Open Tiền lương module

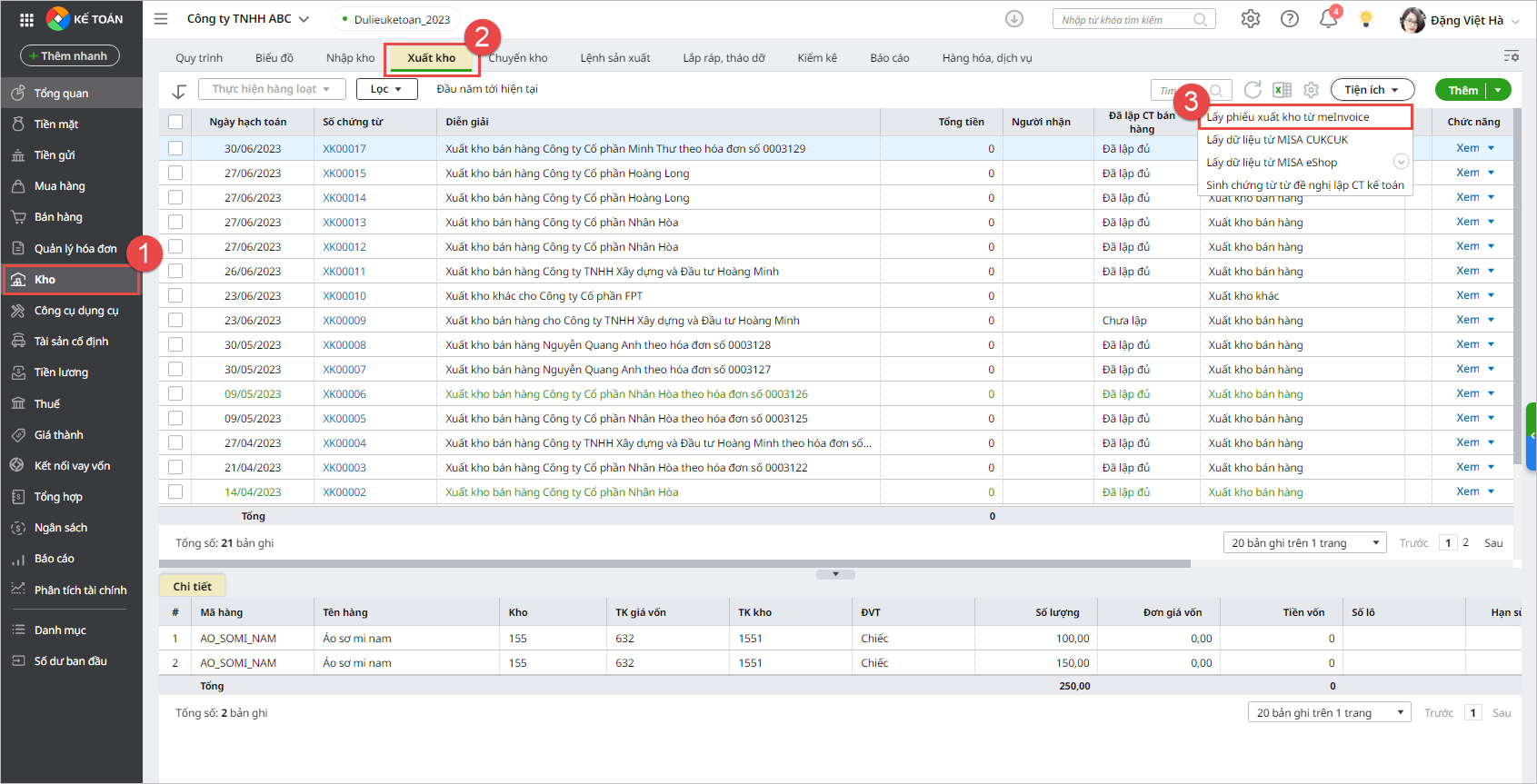tap(72, 372)
